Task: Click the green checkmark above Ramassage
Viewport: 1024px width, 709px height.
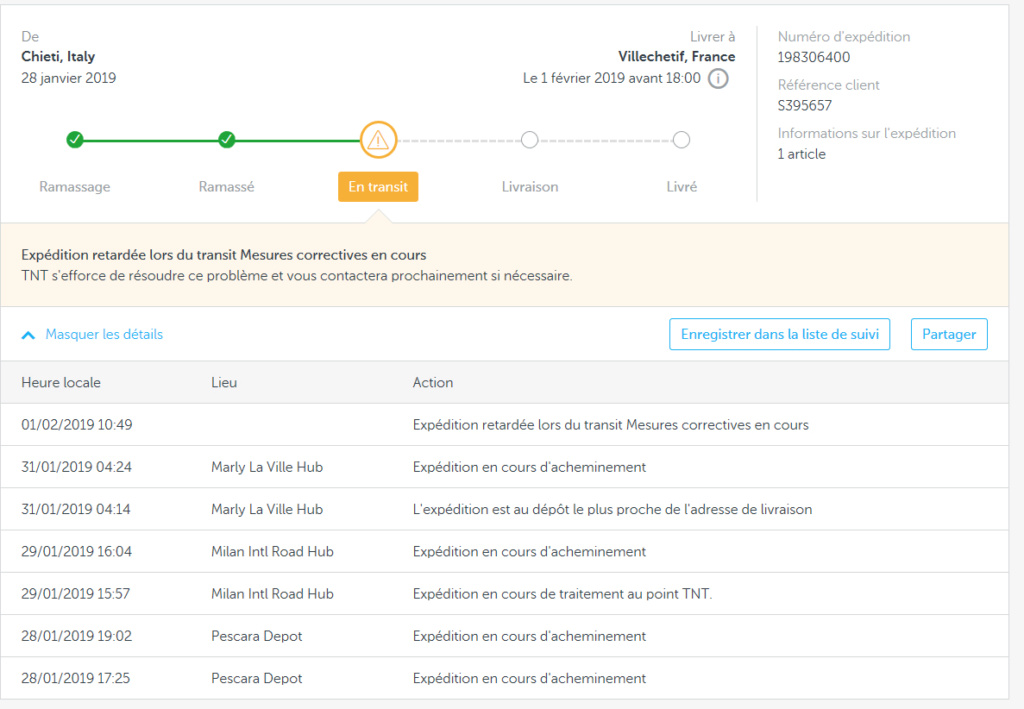Action: [75, 139]
